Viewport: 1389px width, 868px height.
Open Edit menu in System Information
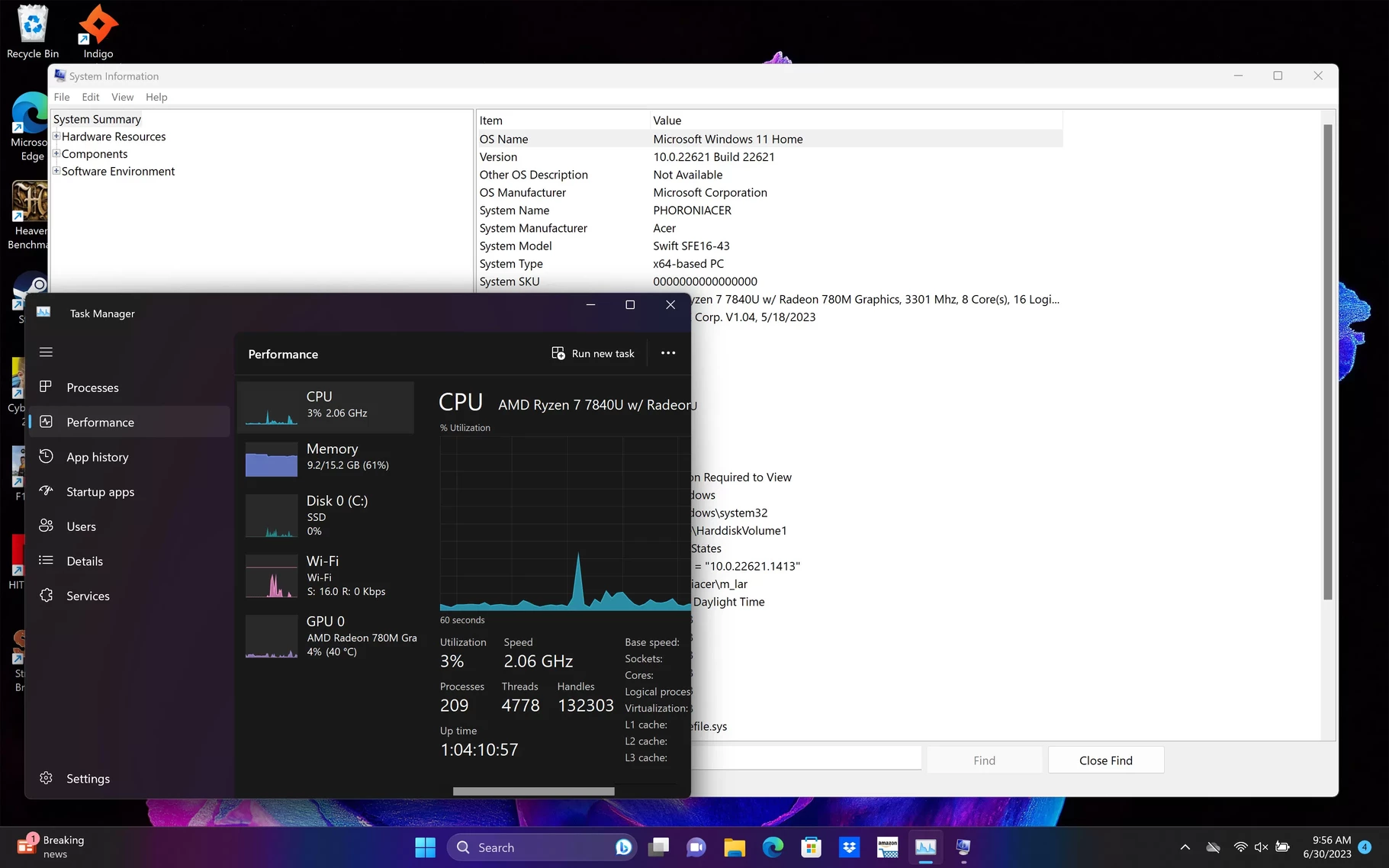pyautogui.click(x=91, y=97)
